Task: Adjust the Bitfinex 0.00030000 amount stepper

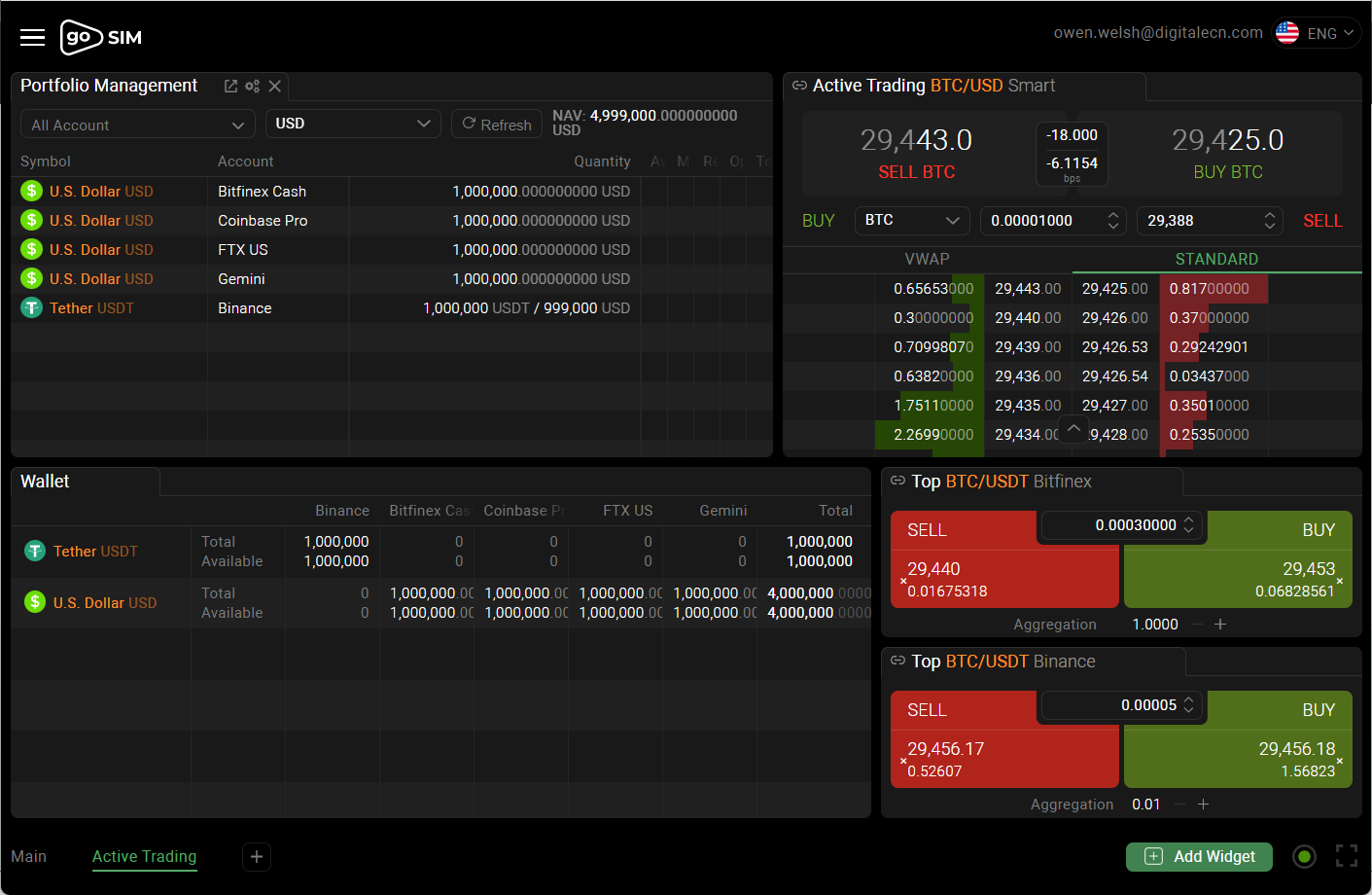Action: [x=1188, y=525]
